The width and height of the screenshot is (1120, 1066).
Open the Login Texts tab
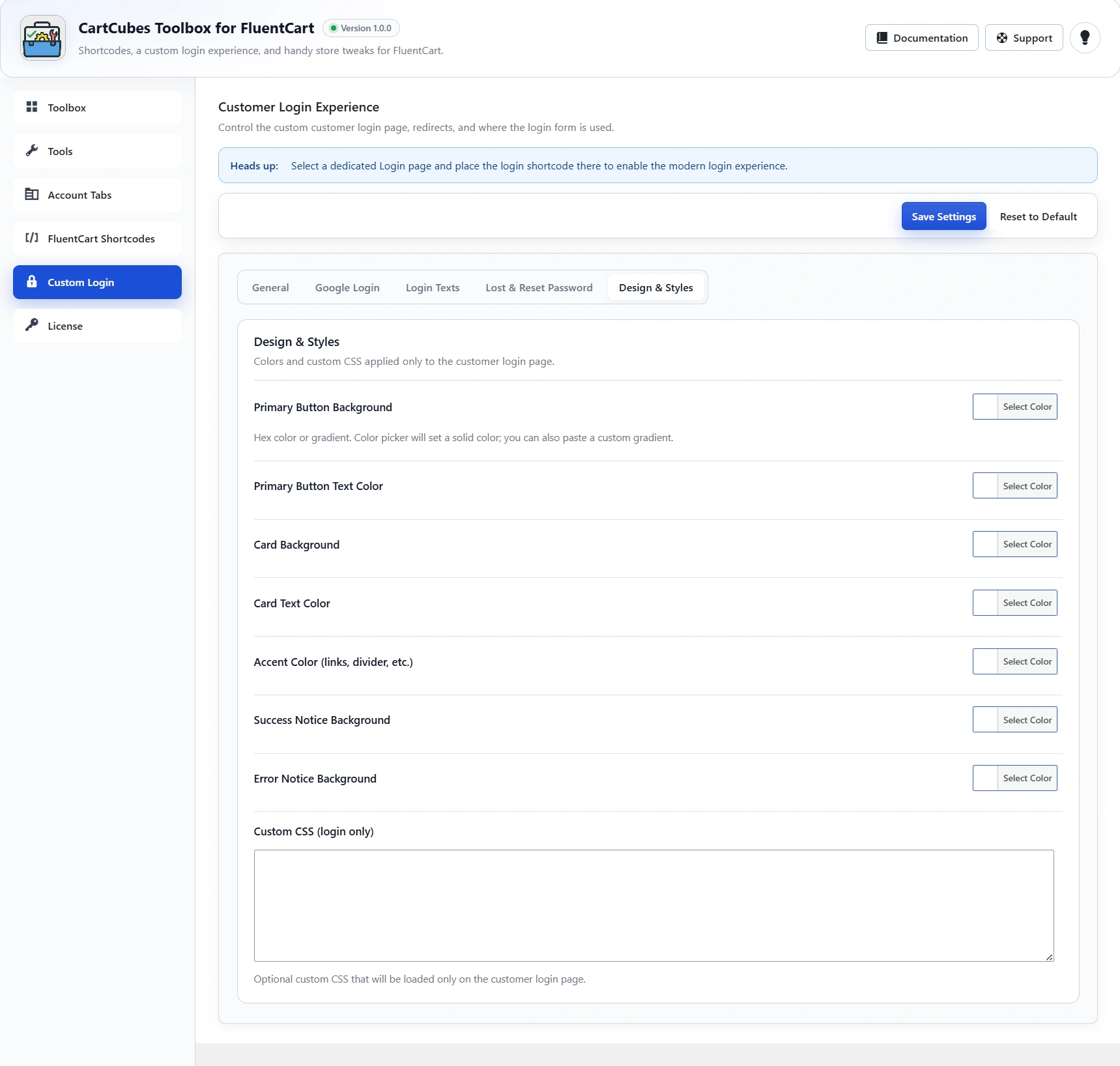[x=433, y=287]
